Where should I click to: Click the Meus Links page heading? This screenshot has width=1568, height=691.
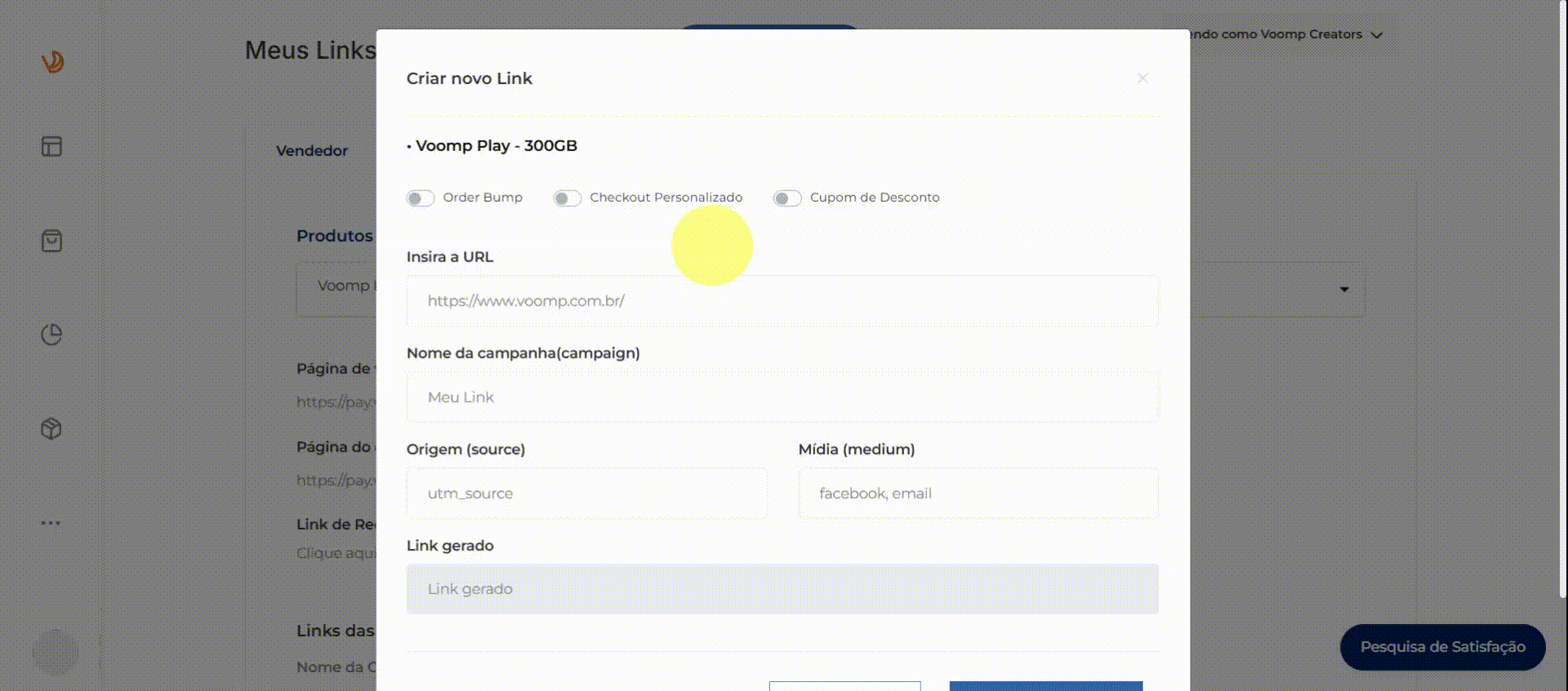tap(310, 51)
